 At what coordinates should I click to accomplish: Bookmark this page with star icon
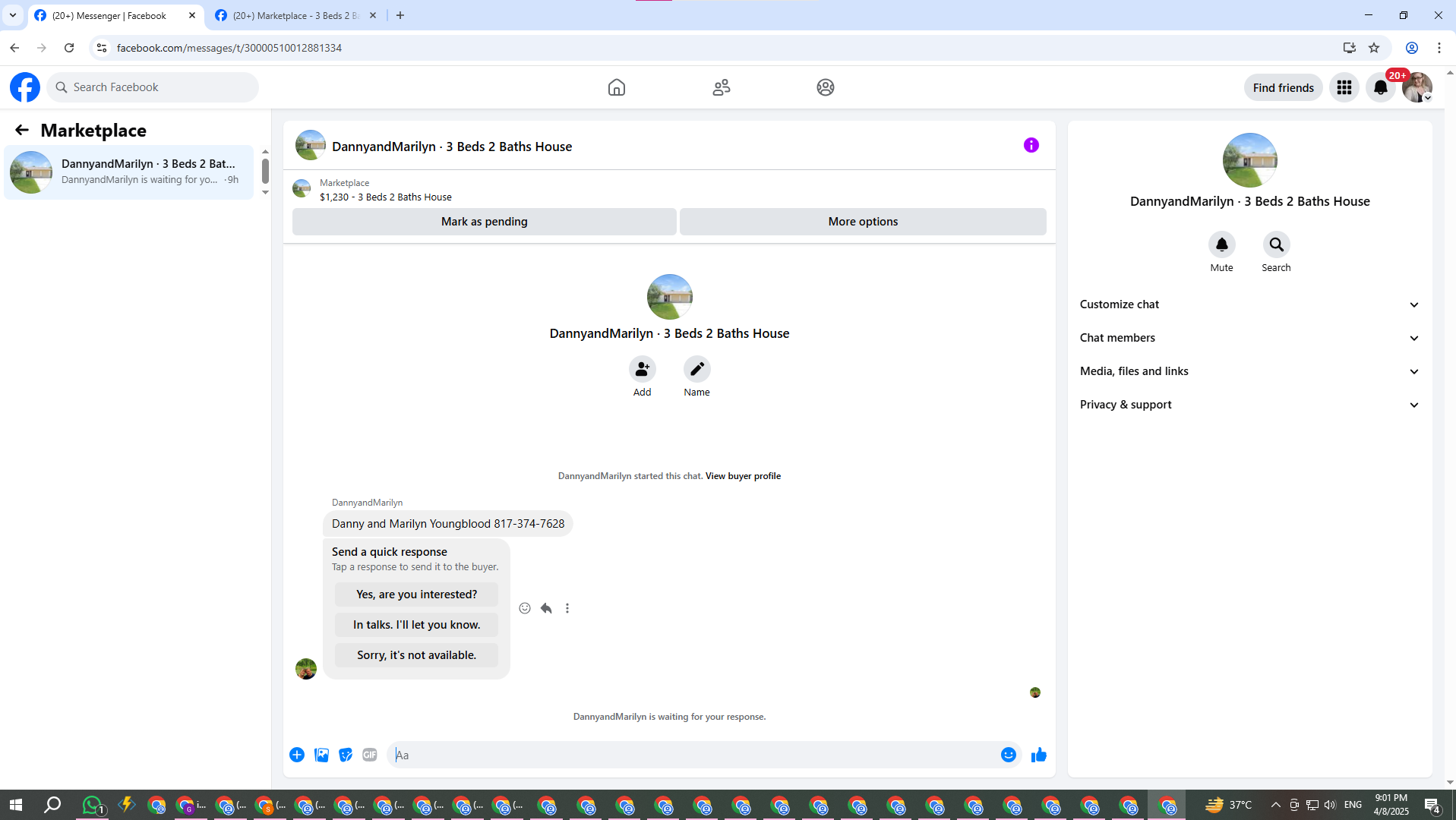pyautogui.click(x=1374, y=48)
